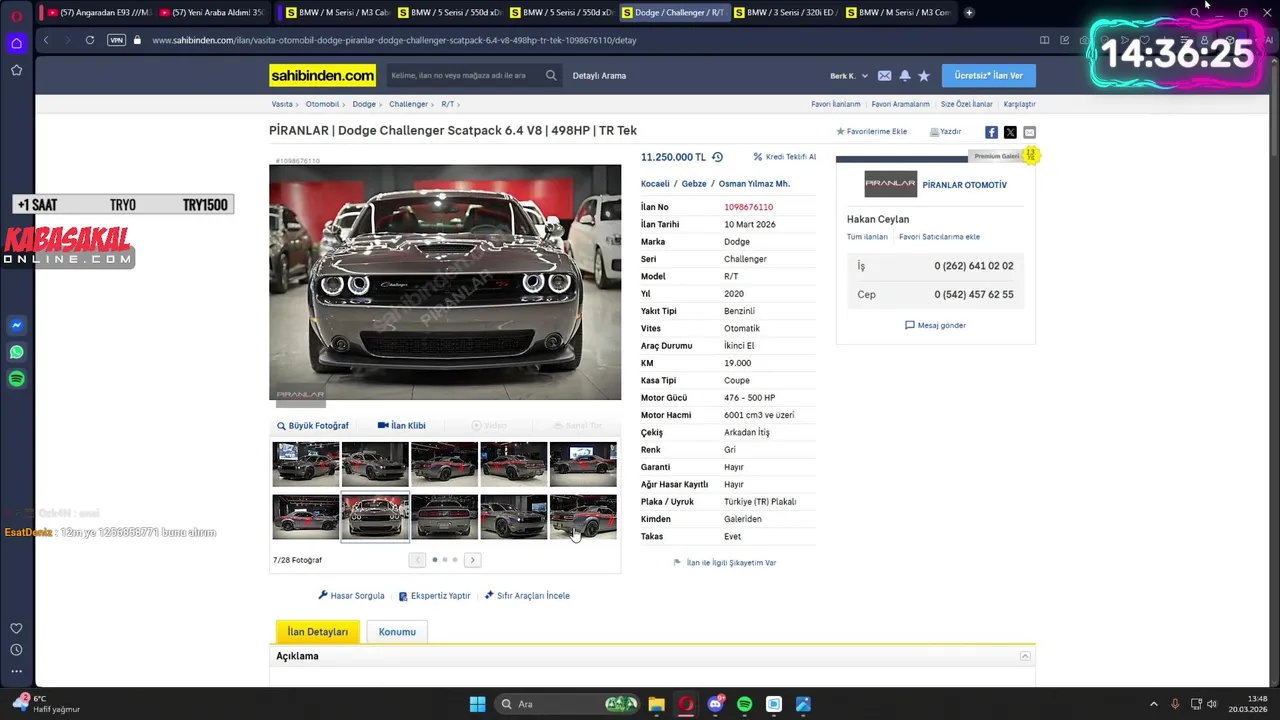Open Karşılaştır link
The width and height of the screenshot is (1280, 720).
pyautogui.click(x=1019, y=104)
